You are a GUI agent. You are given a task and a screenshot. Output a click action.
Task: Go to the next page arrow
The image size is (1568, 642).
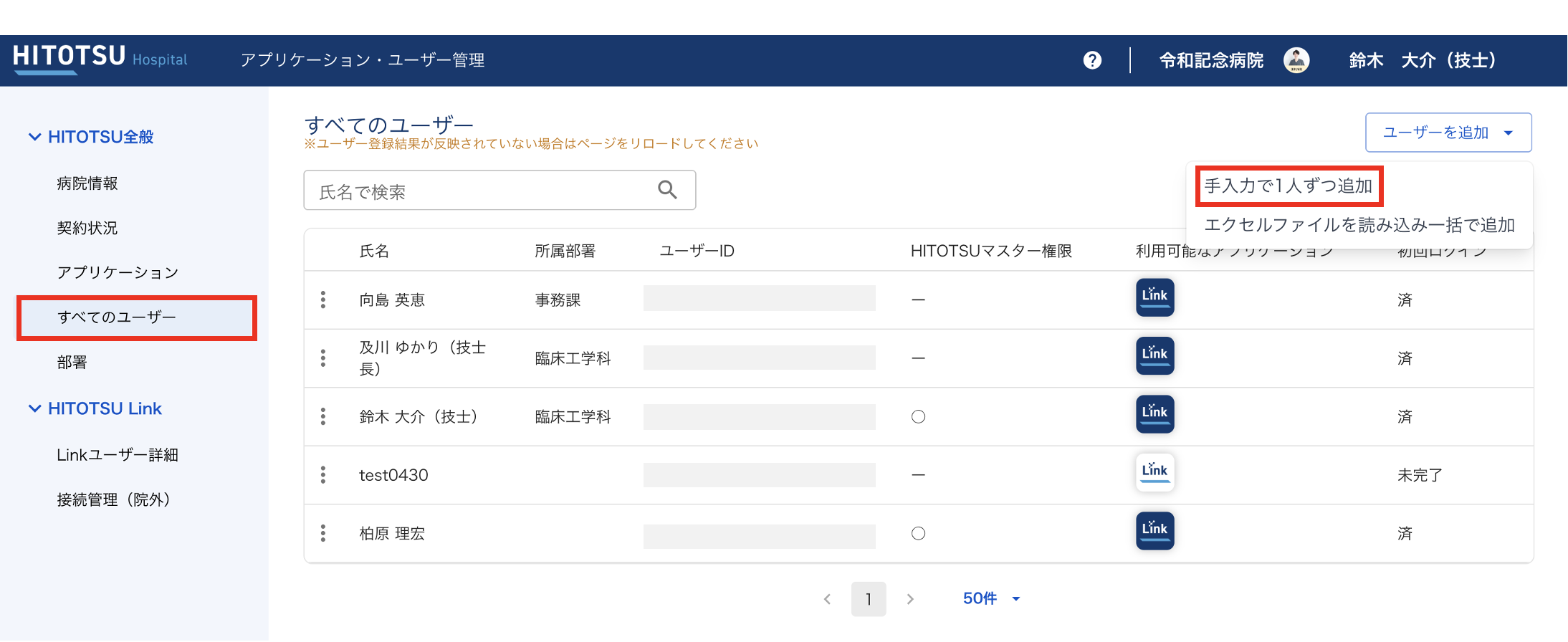pos(910,599)
